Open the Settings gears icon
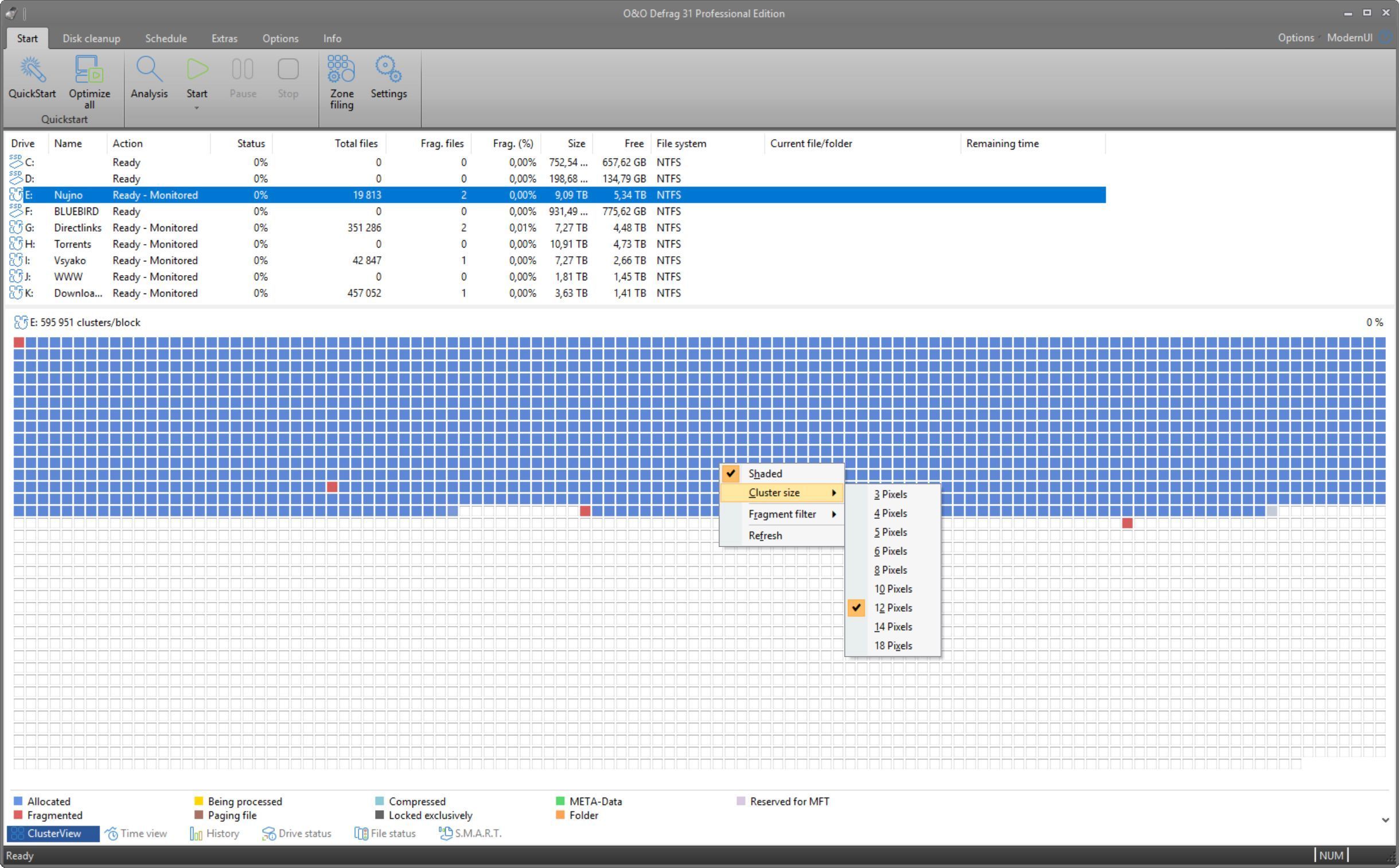The width and height of the screenshot is (1399, 868). pos(389,69)
